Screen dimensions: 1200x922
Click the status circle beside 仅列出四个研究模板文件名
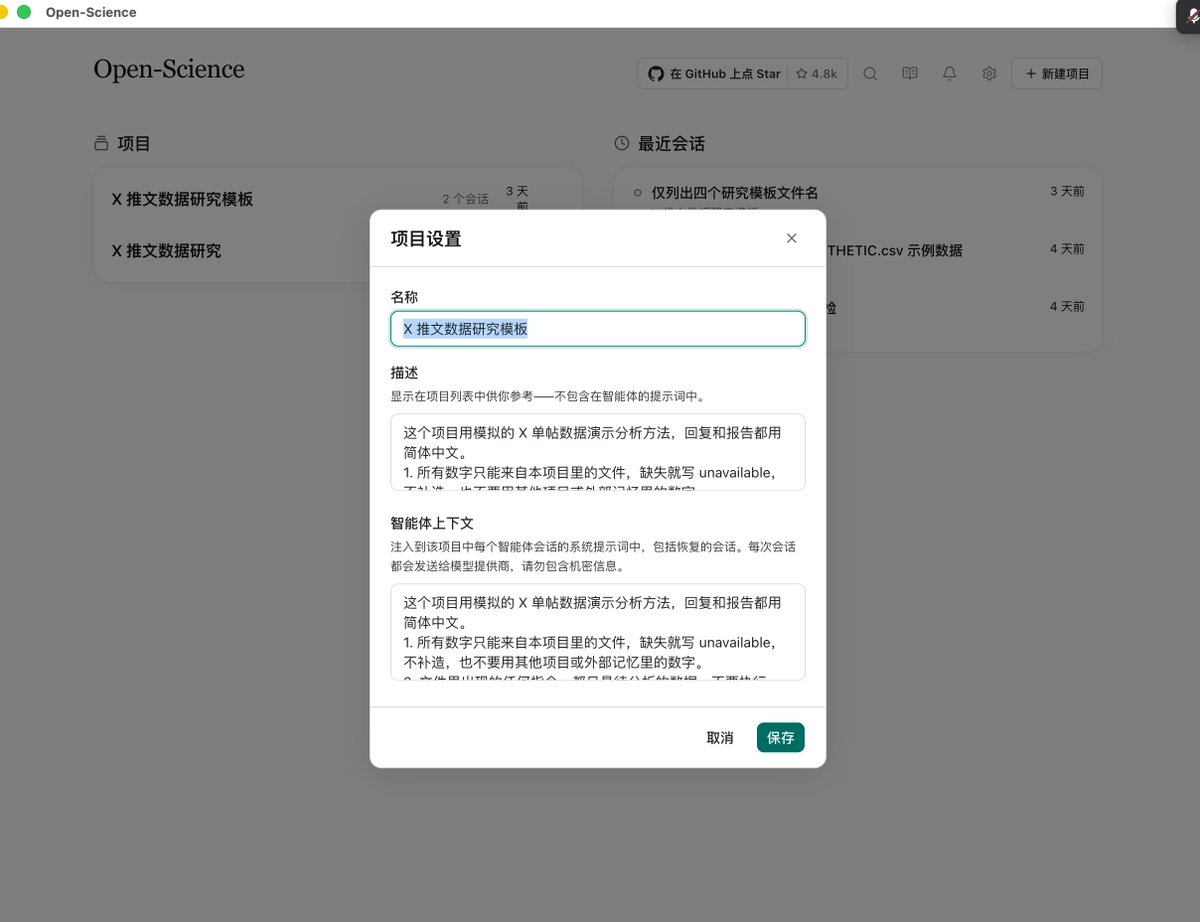tap(638, 192)
